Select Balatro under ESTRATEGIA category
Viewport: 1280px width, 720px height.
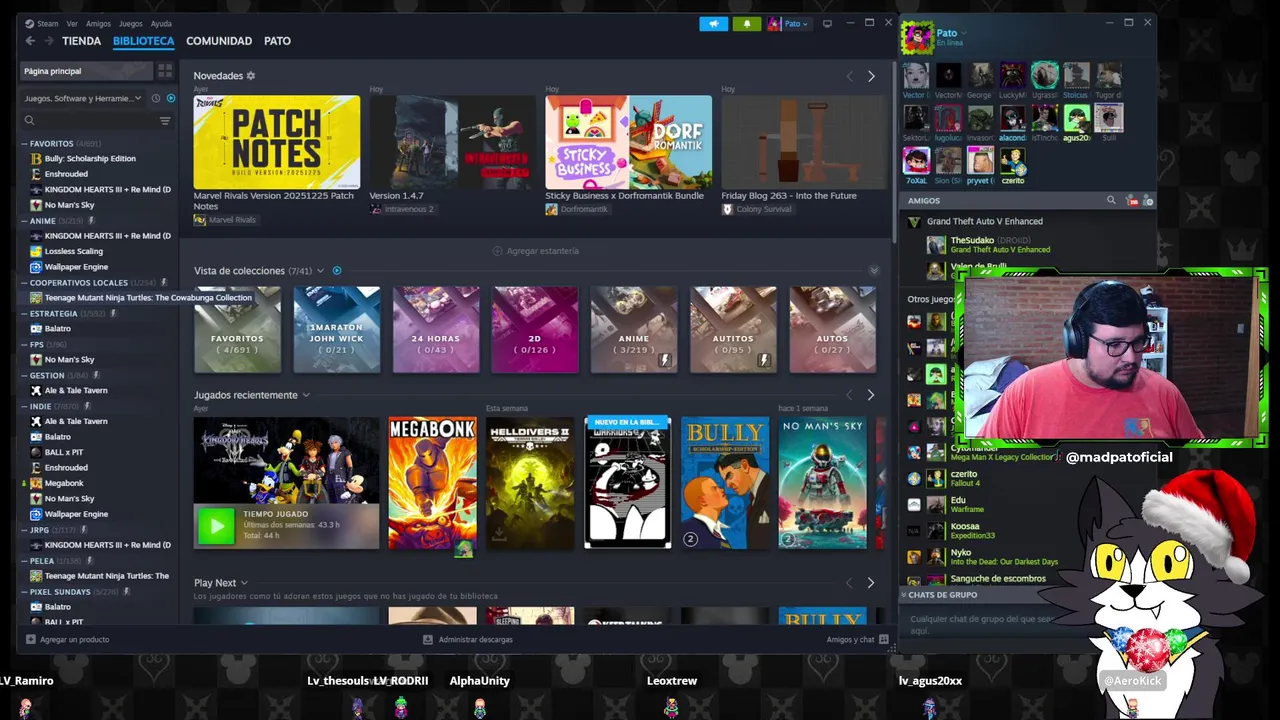pyautogui.click(x=57, y=329)
